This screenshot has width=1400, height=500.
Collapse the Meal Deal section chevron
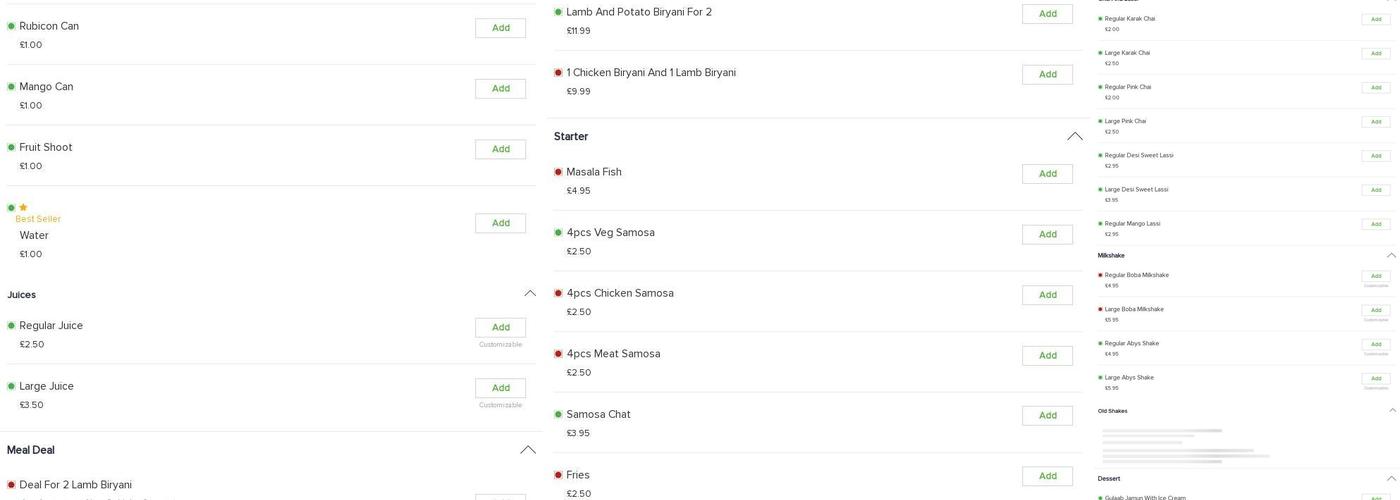[x=528, y=450]
